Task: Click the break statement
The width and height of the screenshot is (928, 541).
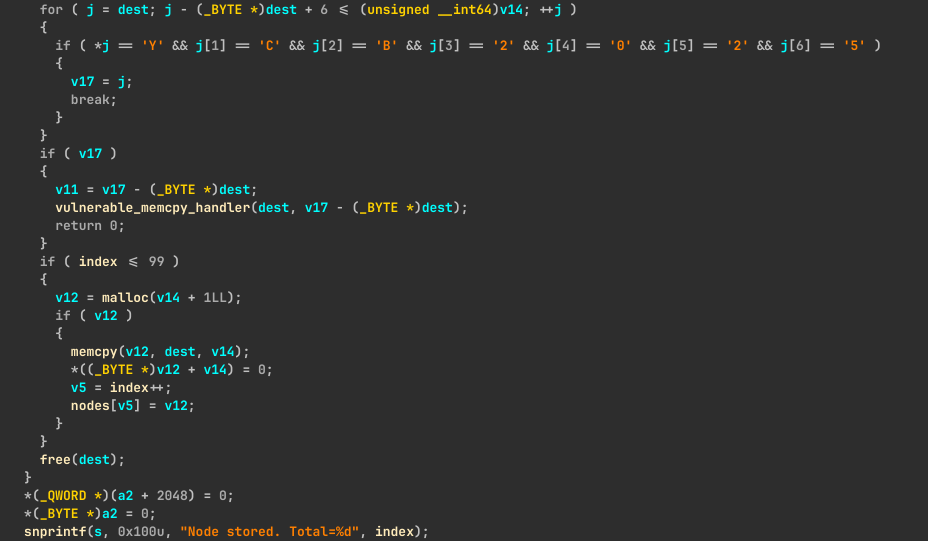Action: (x=93, y=99)
